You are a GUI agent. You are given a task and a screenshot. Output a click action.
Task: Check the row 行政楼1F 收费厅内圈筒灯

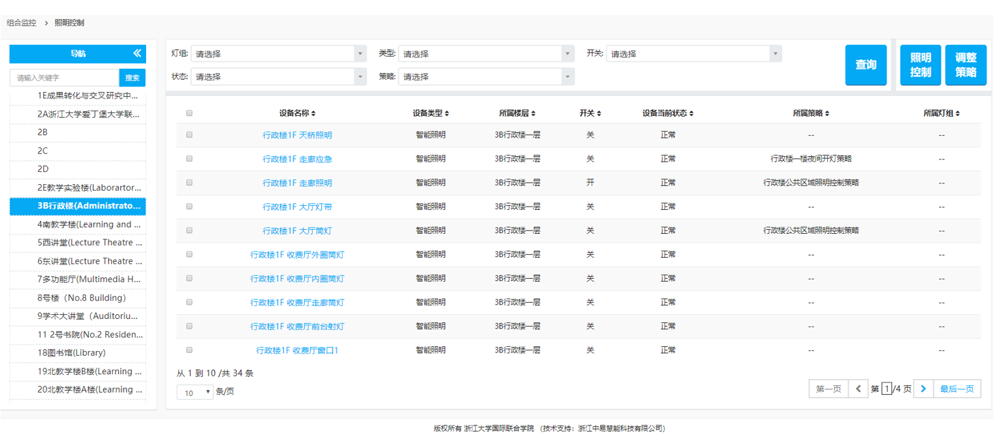[189, 278]
